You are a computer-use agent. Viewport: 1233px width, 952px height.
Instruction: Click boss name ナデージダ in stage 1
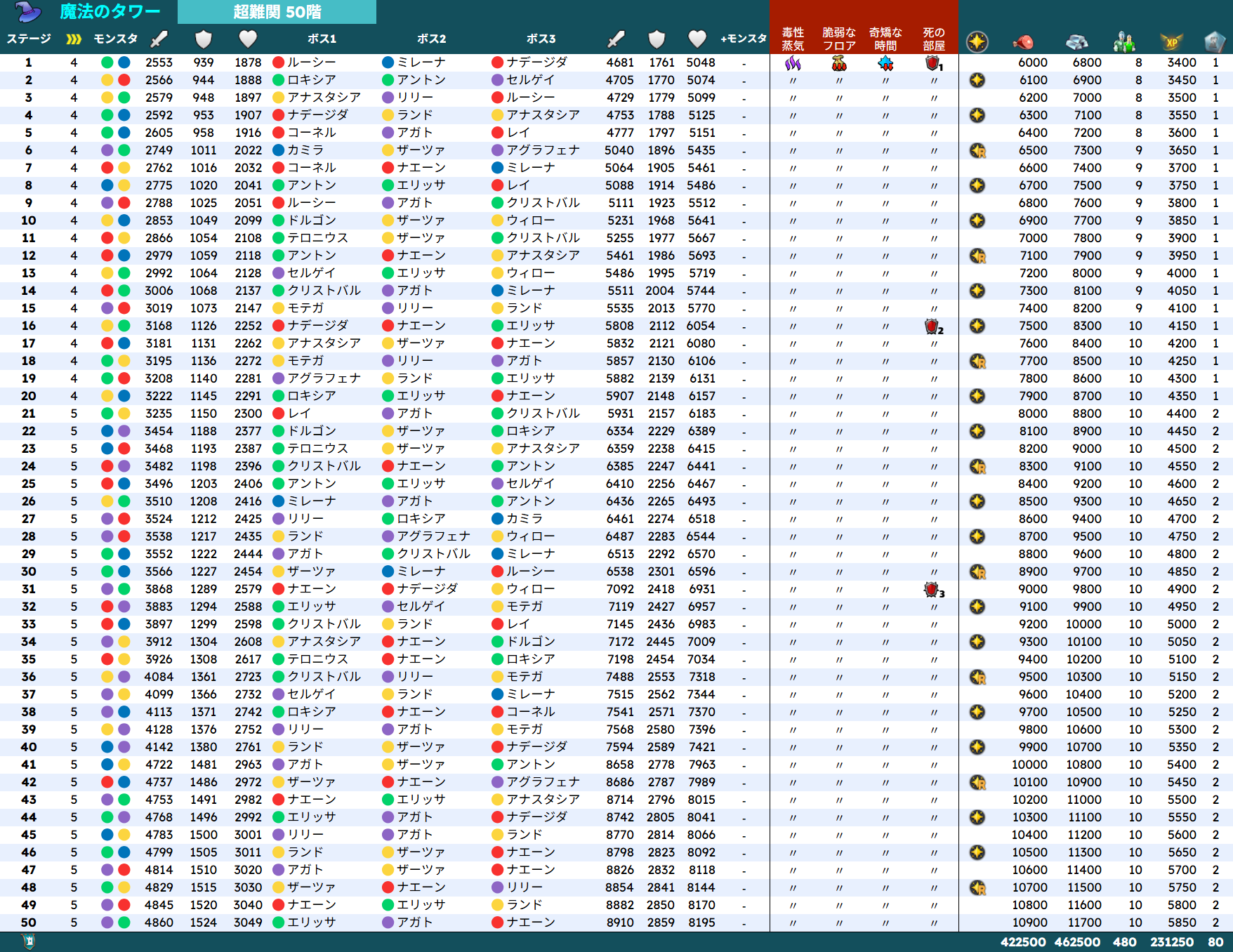(x=536, y=62)
